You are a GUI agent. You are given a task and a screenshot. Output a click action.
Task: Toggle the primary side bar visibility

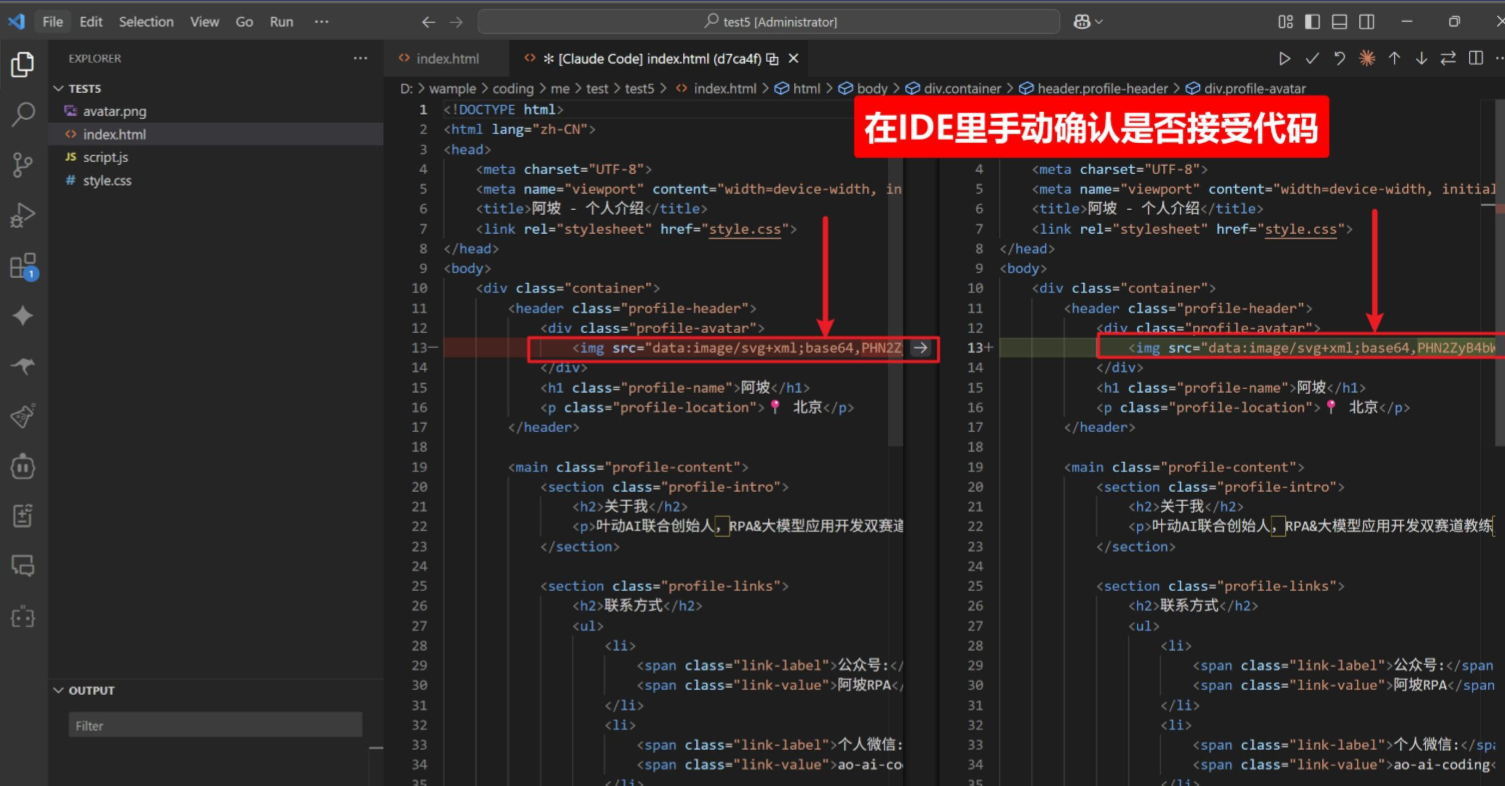coord(1313,21)
